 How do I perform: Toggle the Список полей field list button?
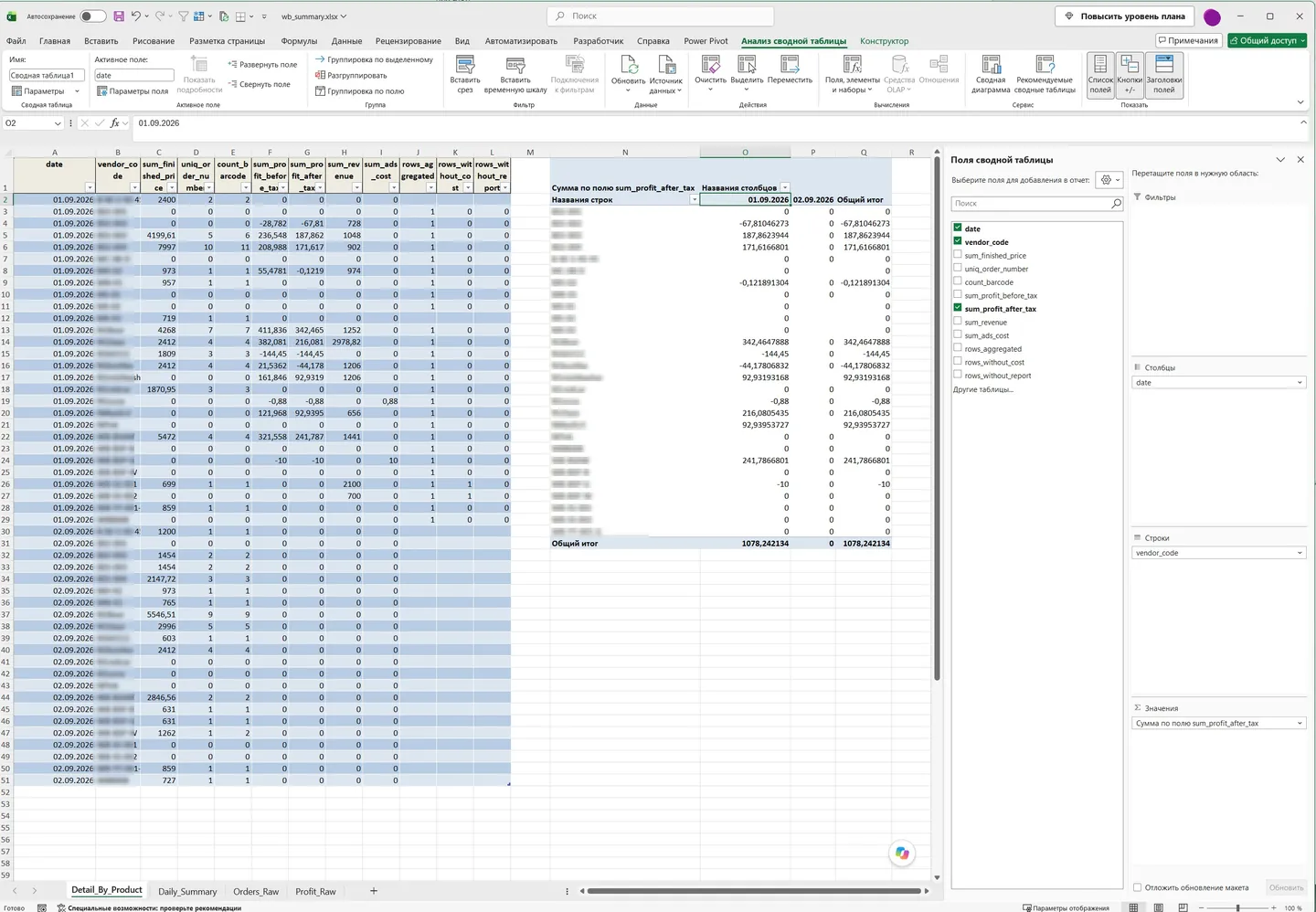[x=1100, y=74]
